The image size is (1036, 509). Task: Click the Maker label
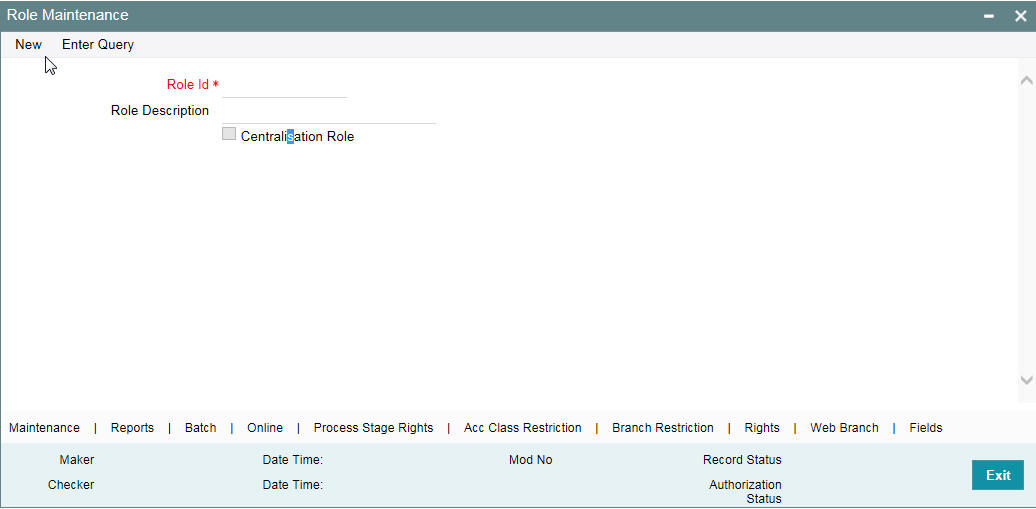77,459
